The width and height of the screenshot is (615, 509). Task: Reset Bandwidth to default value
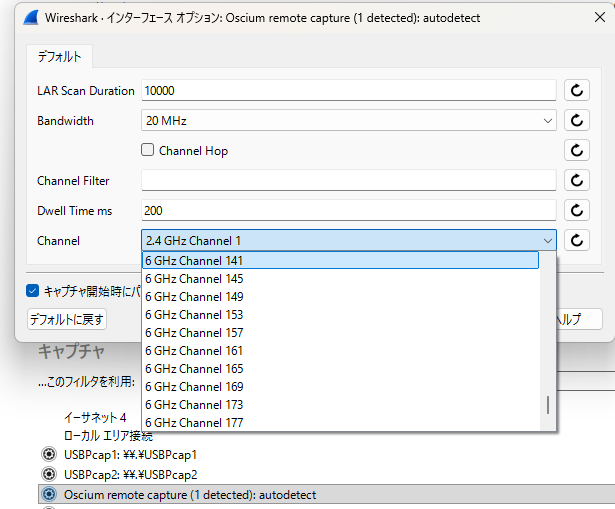(x=577, y=120)
